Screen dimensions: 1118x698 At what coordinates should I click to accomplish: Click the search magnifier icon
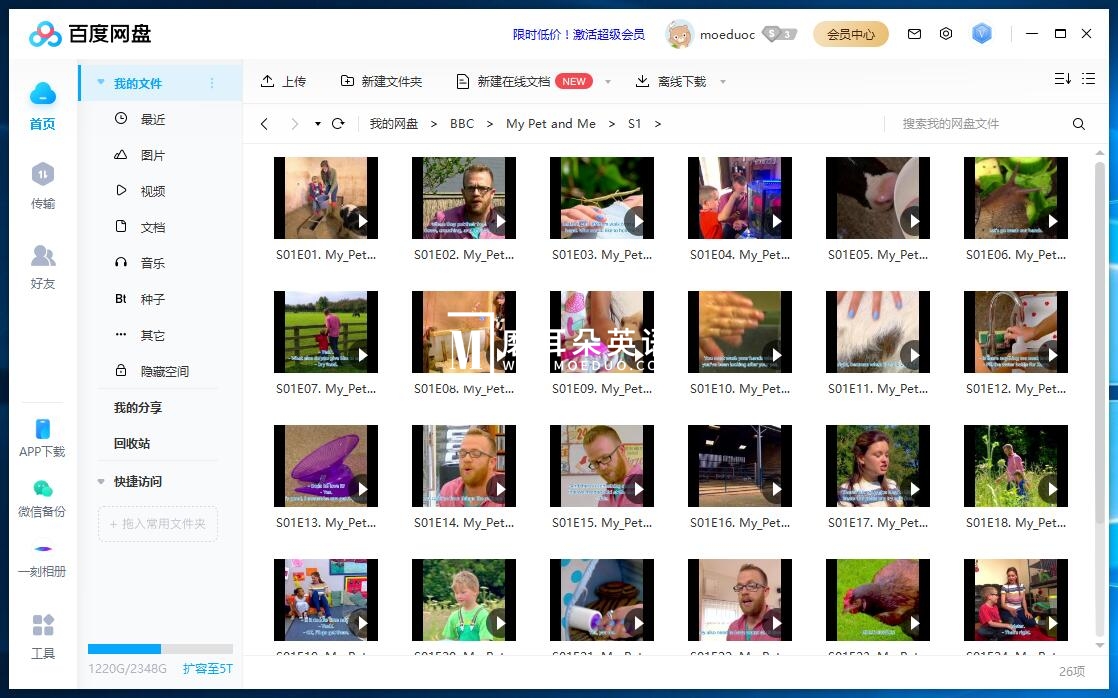pos(1078,124)
